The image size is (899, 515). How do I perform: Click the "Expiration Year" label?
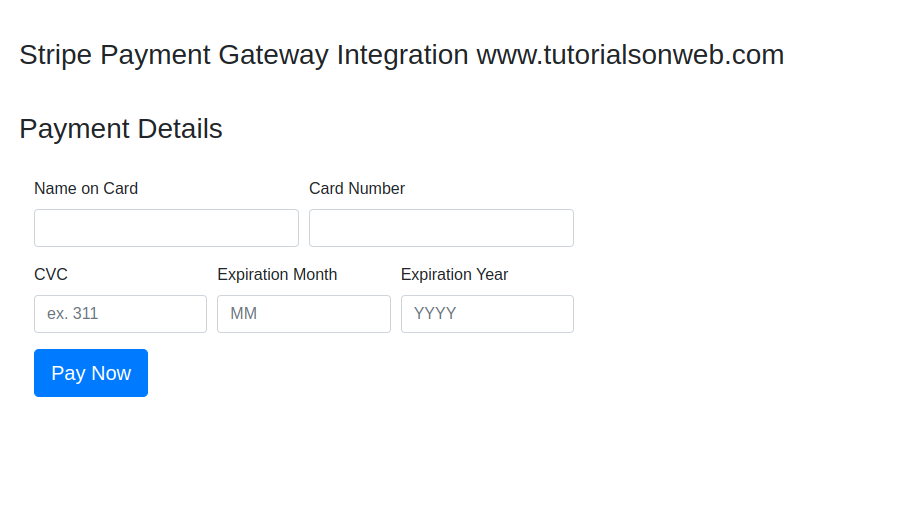[x=454, y=274]
